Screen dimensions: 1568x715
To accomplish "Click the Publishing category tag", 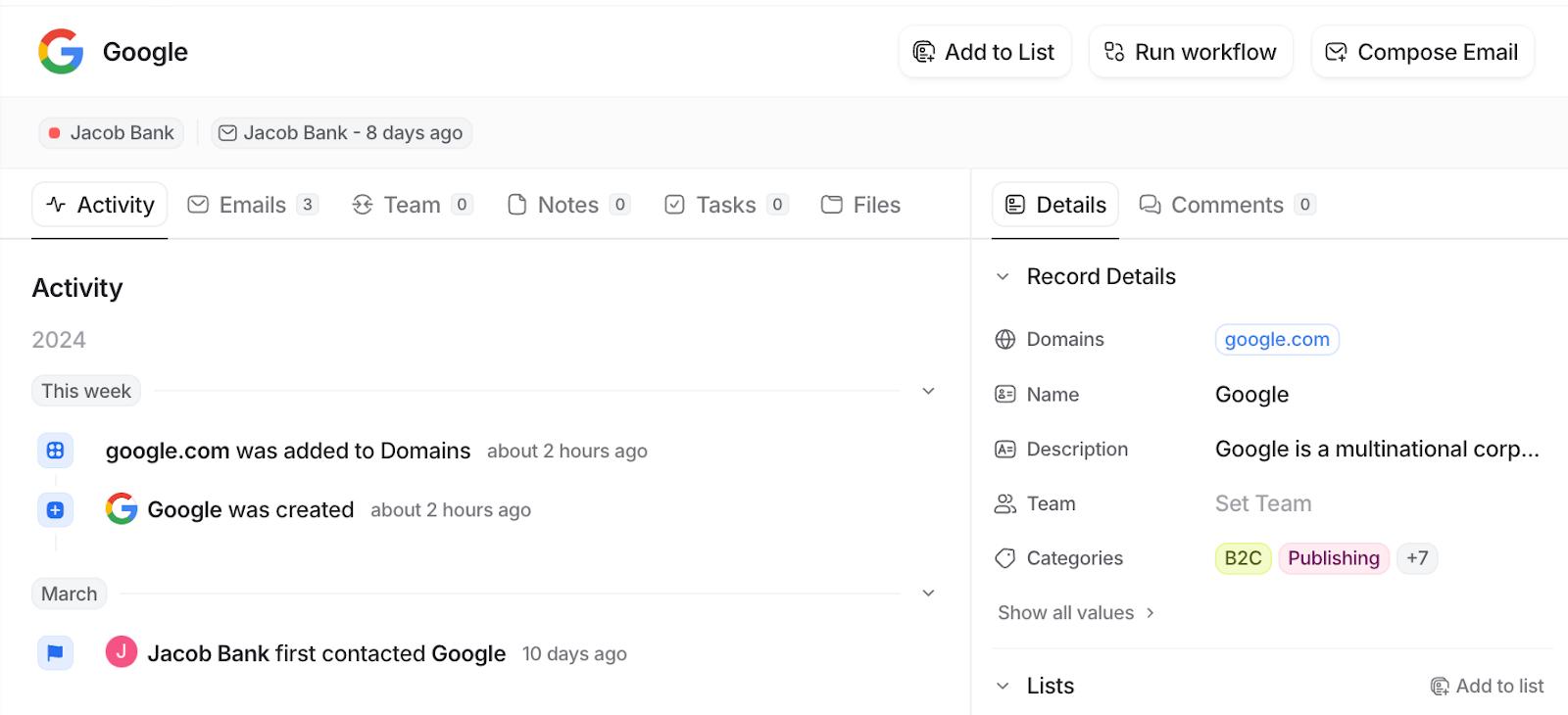I will [1334, 558].
